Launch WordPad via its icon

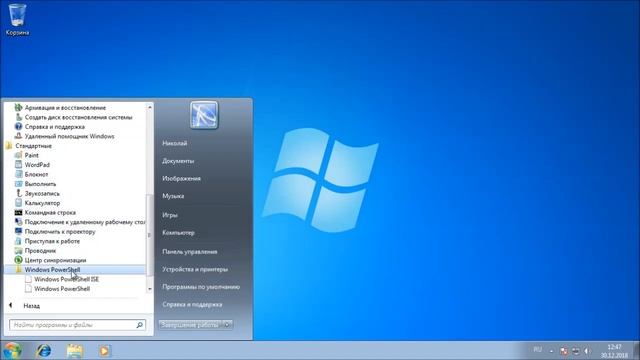pos(18,164)
